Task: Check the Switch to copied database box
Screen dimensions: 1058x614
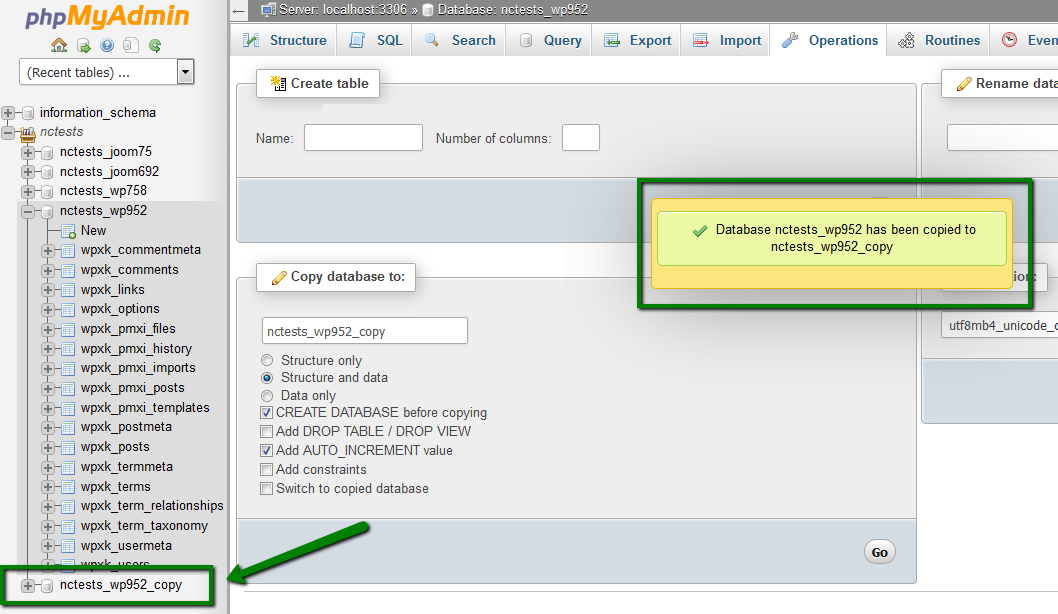Action: pos(267,489)
